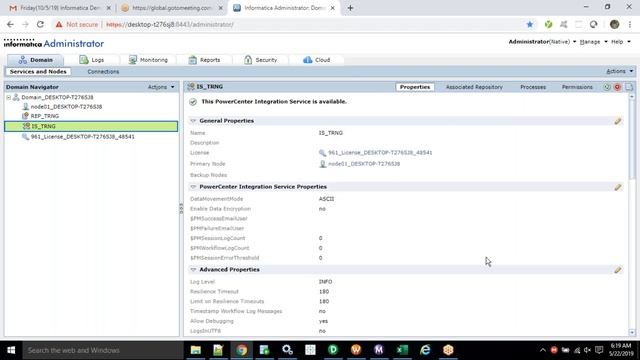Viewport: 640px width, 360px height.
Task: Select Domain_DESKTOP-T2765J8 in the navigator
Action: coord(57,98)
